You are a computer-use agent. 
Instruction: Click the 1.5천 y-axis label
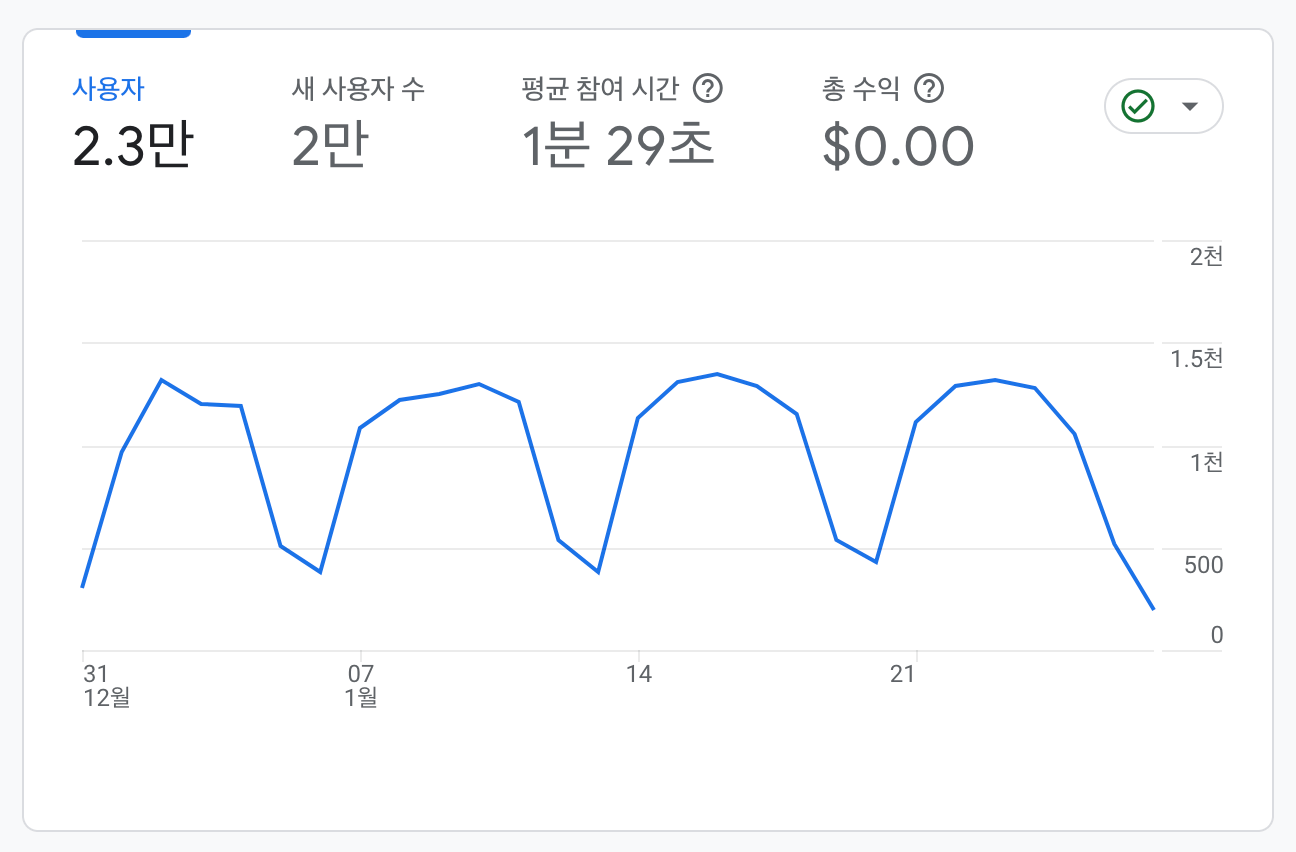coord(1196,358)
